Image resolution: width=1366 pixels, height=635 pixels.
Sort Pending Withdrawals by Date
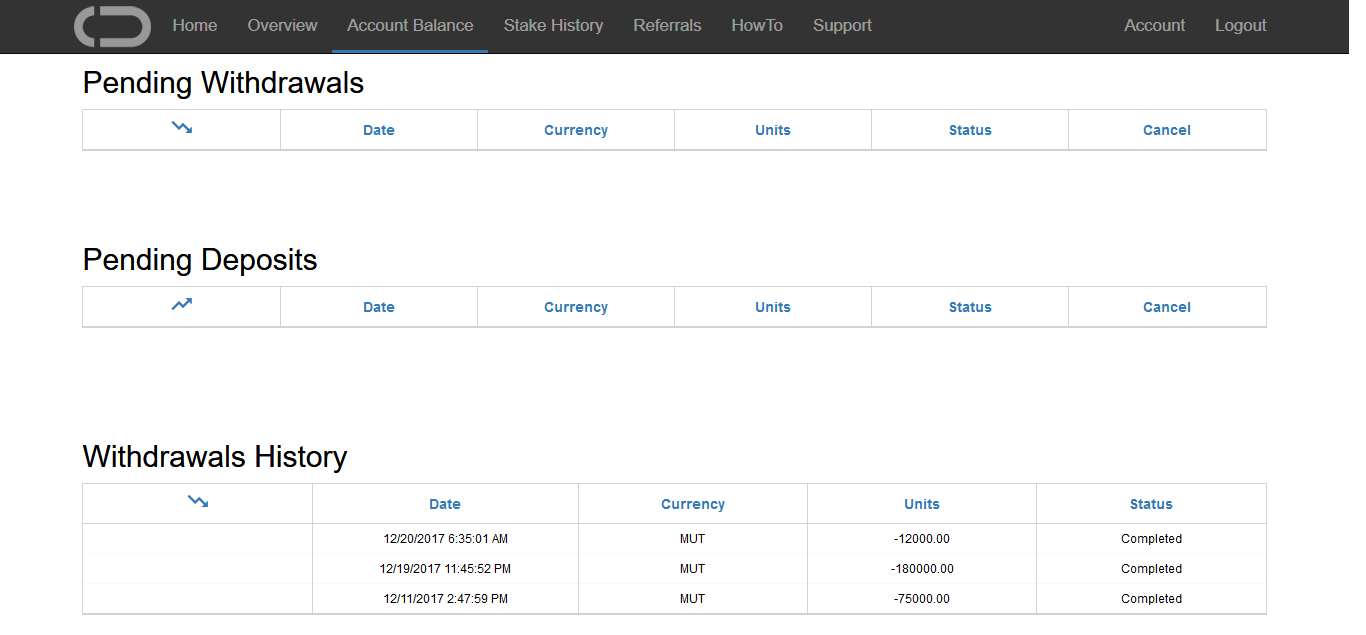click(378, 129)
